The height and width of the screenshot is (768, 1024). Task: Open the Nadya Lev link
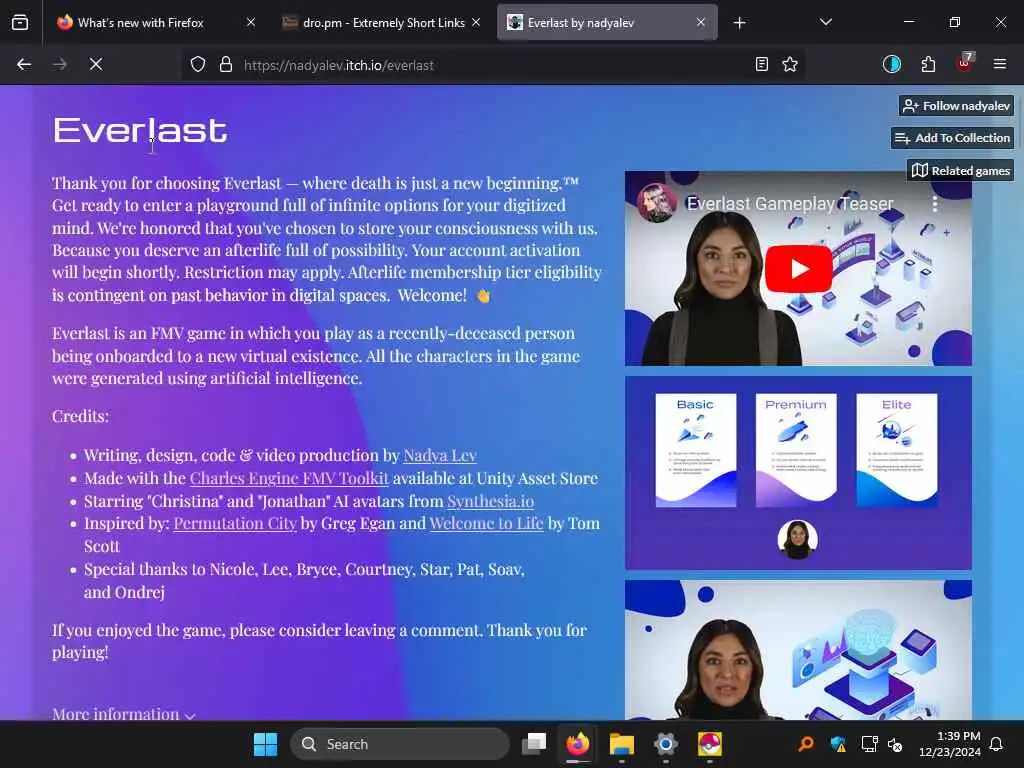440,455
